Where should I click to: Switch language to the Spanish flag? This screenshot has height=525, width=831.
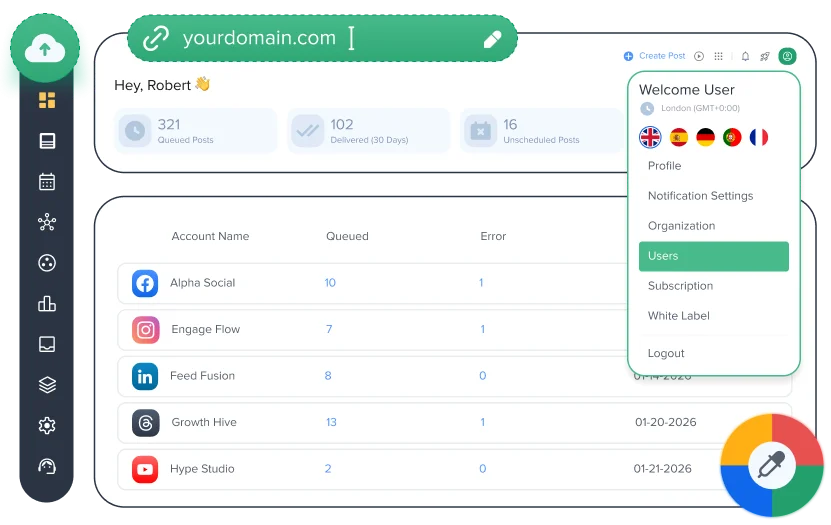coord(678,137)
